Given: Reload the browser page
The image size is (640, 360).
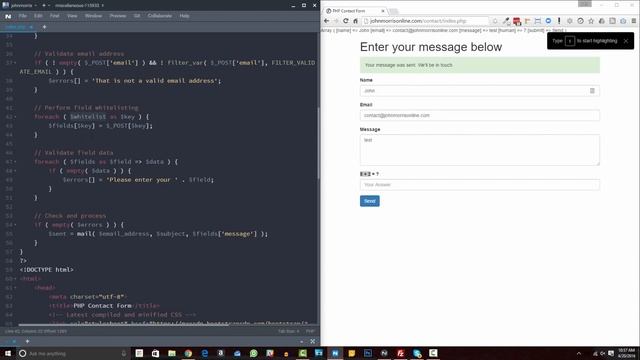Looking at the screenshot, I should [346, 21].
